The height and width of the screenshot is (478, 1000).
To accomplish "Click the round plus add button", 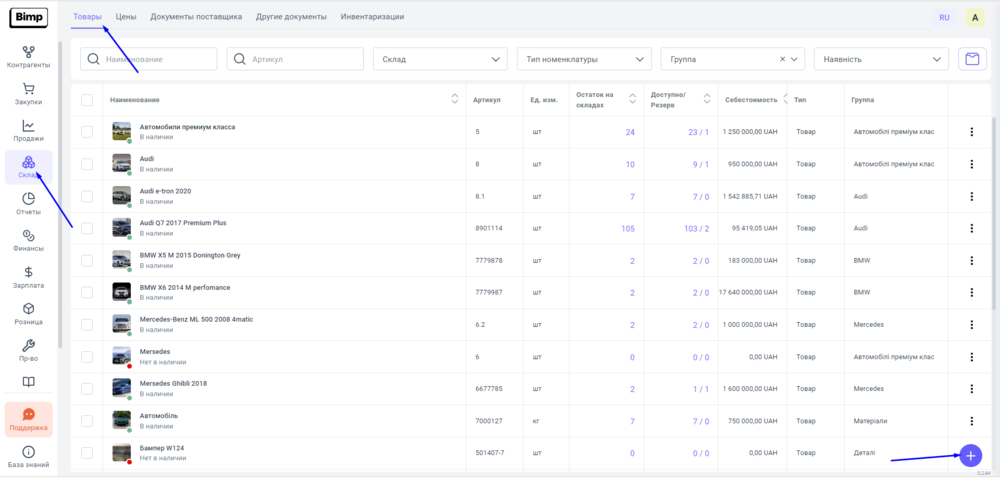I will click(970, 455).
